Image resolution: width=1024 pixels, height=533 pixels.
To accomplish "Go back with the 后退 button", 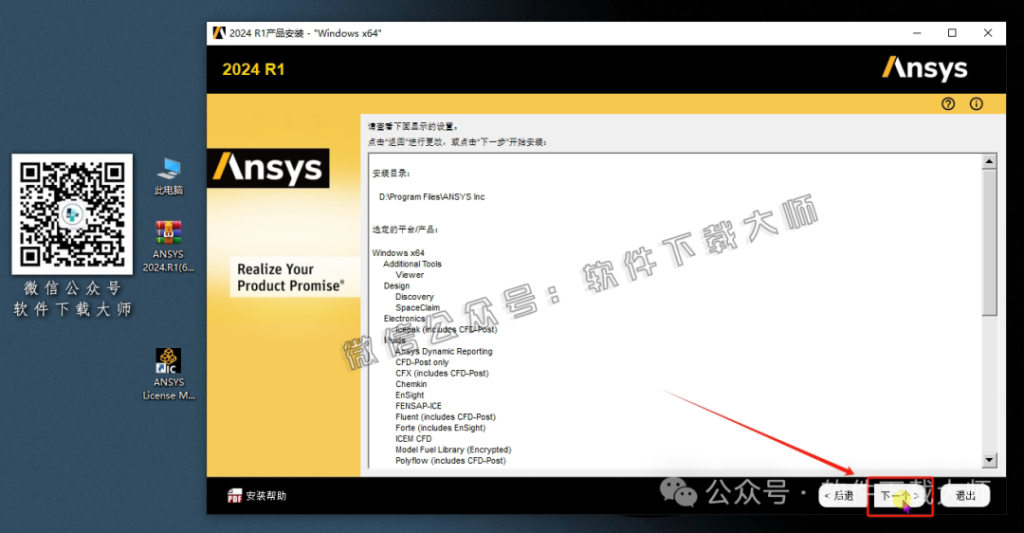I will coord(839,496).
